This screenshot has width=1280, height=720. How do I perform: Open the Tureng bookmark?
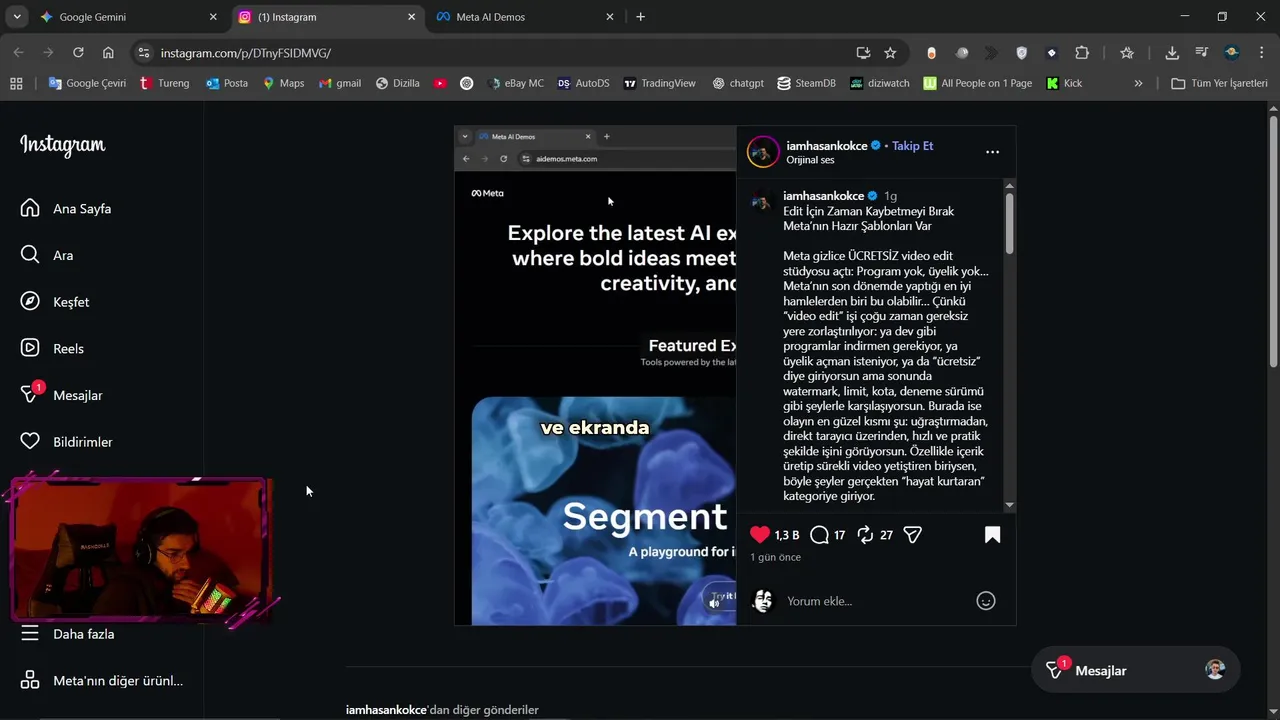[164, 83]
